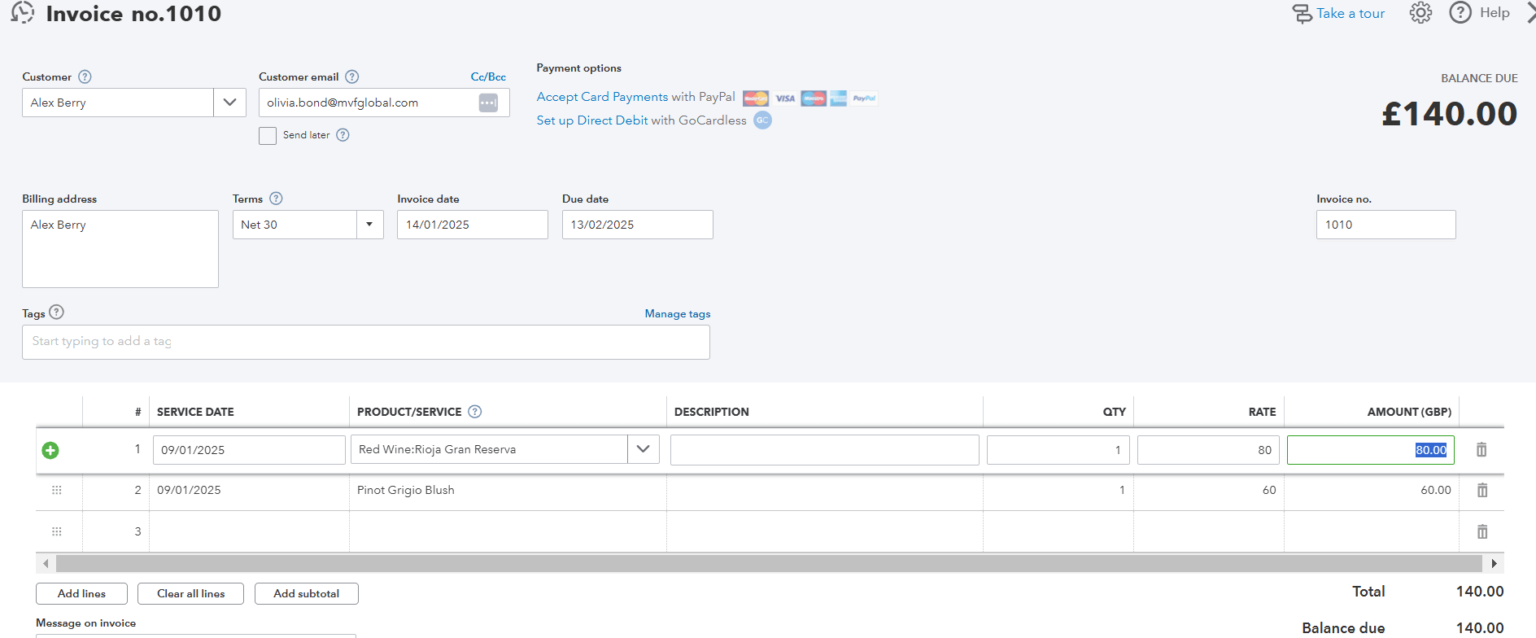Click the Help question mark icon
Screen dimensions: 1536x638
pyautogui.click(x=1461, y=12)
